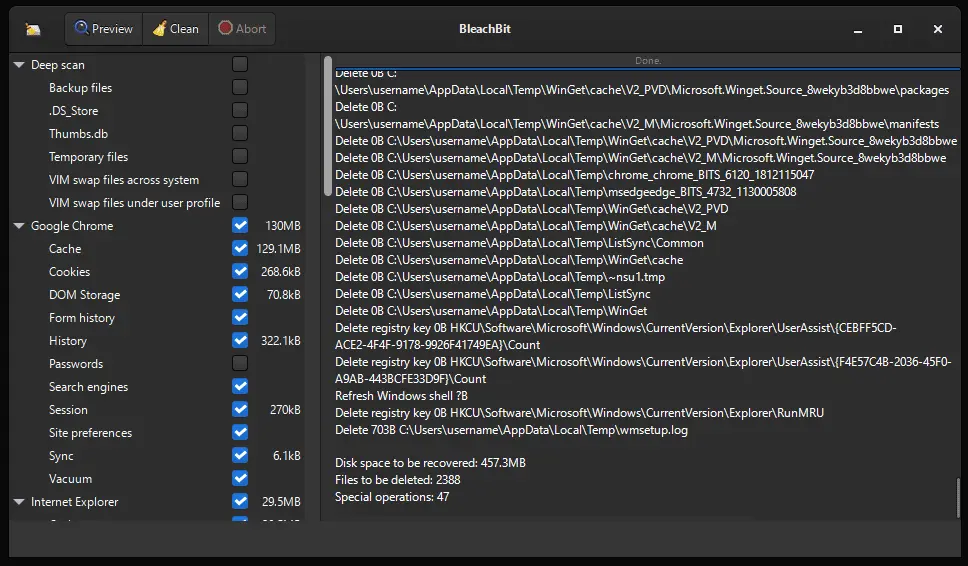Enable VIM swap files under user profile checkbox
The image size is (968, 566).
coord(240,202)
